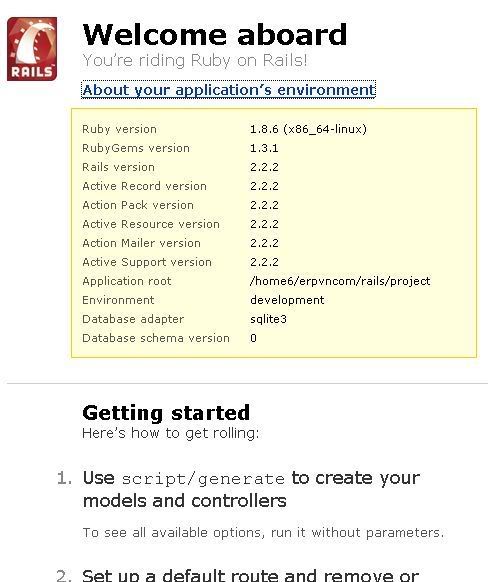Open About your application's environment link
The height and width of the screenshot is (582, 488).
(229, 90)
